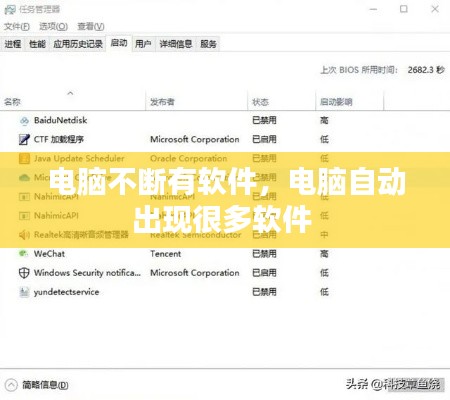
Task: Click the sort arrow above 名称 column
Action: [70, 93]
